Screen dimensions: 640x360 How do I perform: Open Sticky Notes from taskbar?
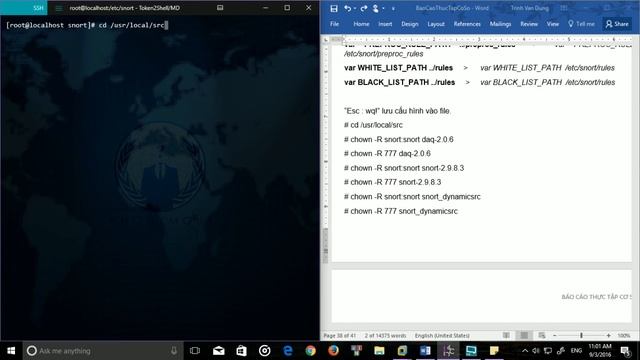click(494, 351)
